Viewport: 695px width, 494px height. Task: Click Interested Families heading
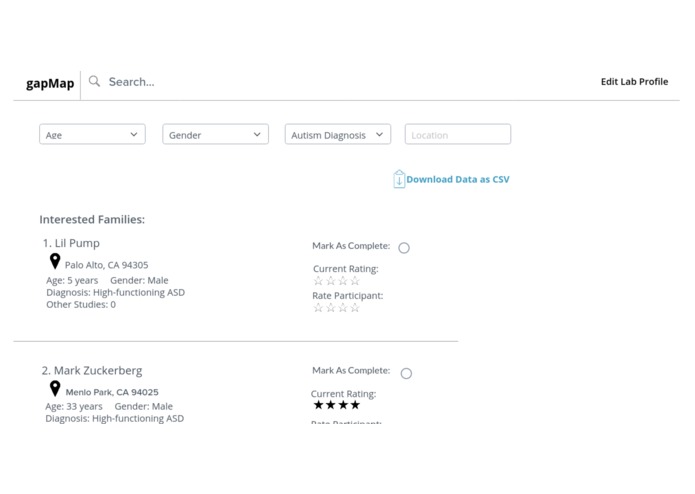92,219
